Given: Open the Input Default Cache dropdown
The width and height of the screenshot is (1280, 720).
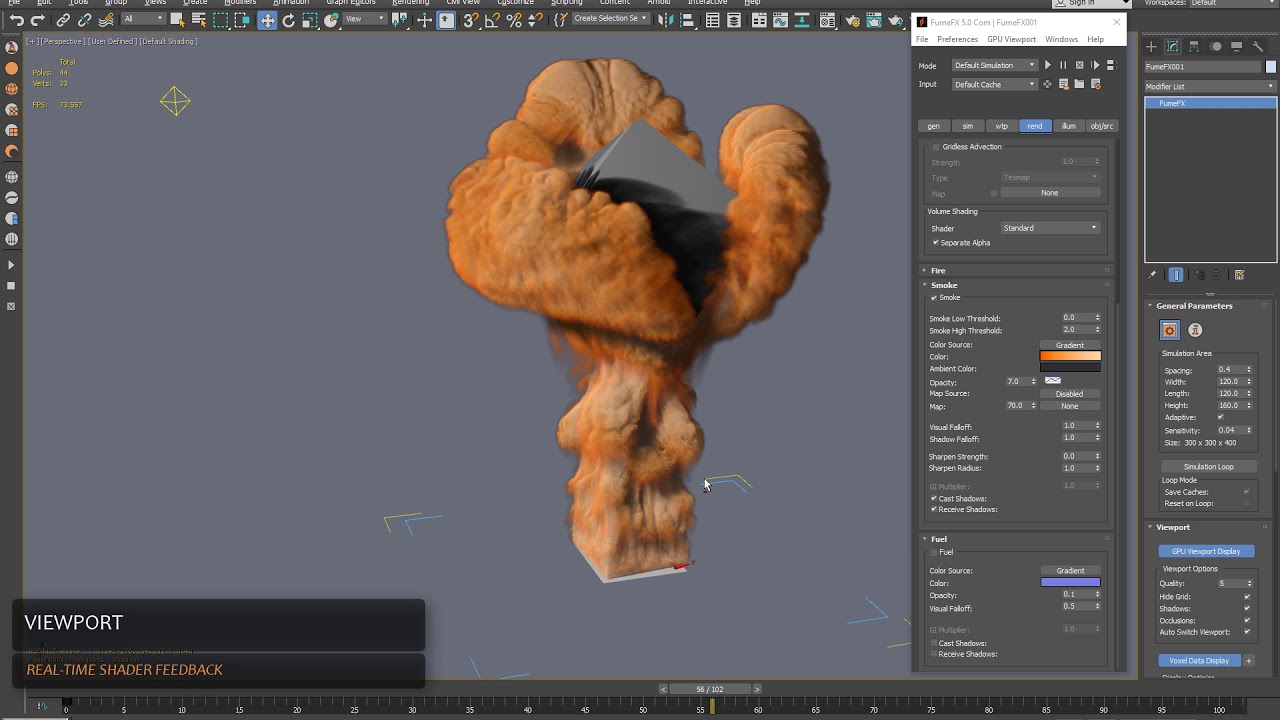Looking at the screenshot, I should (x=994, y=84).
